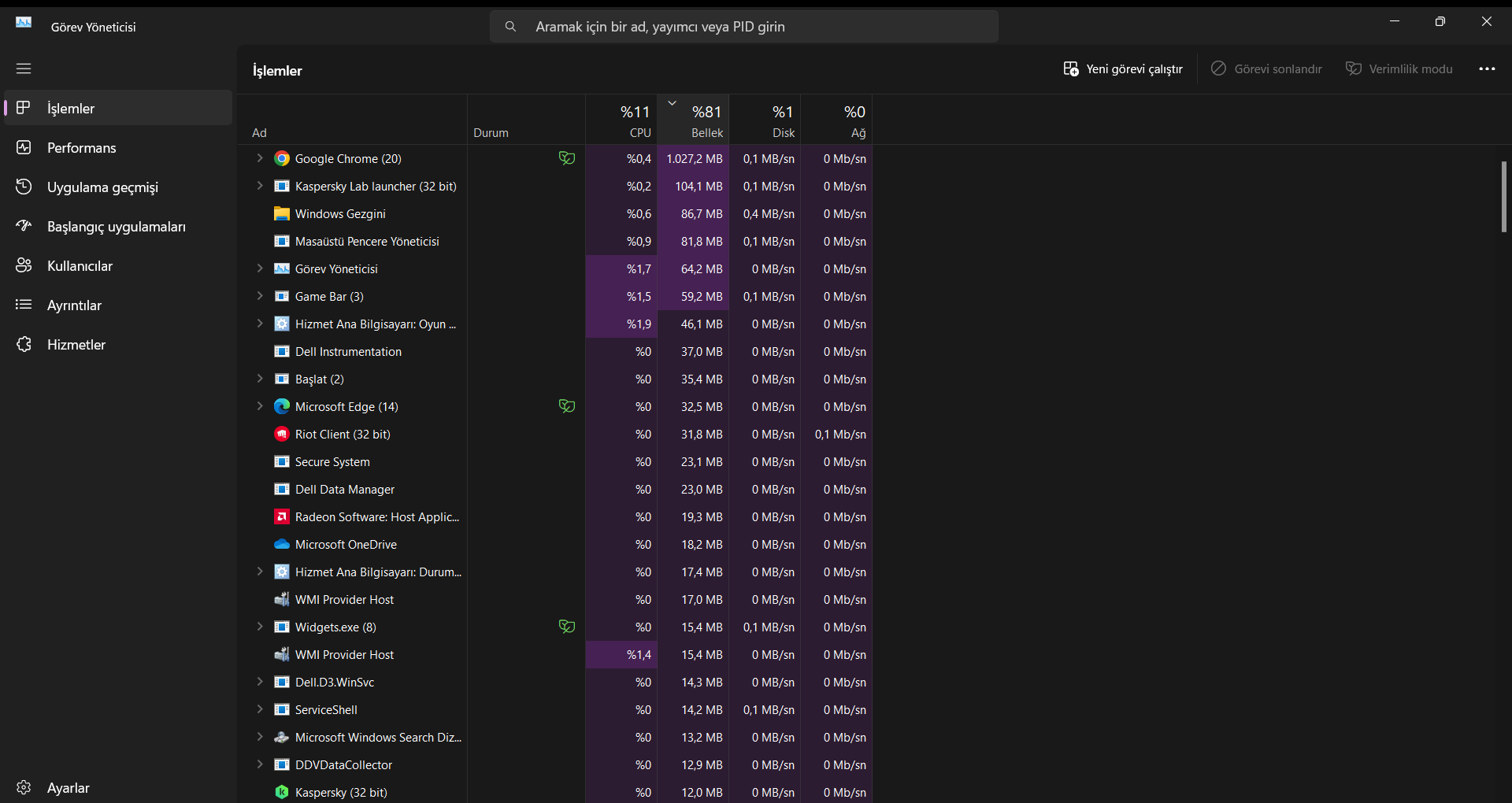
Task: Click the Dell Instrumentation process icon
Action: [282, 351]
